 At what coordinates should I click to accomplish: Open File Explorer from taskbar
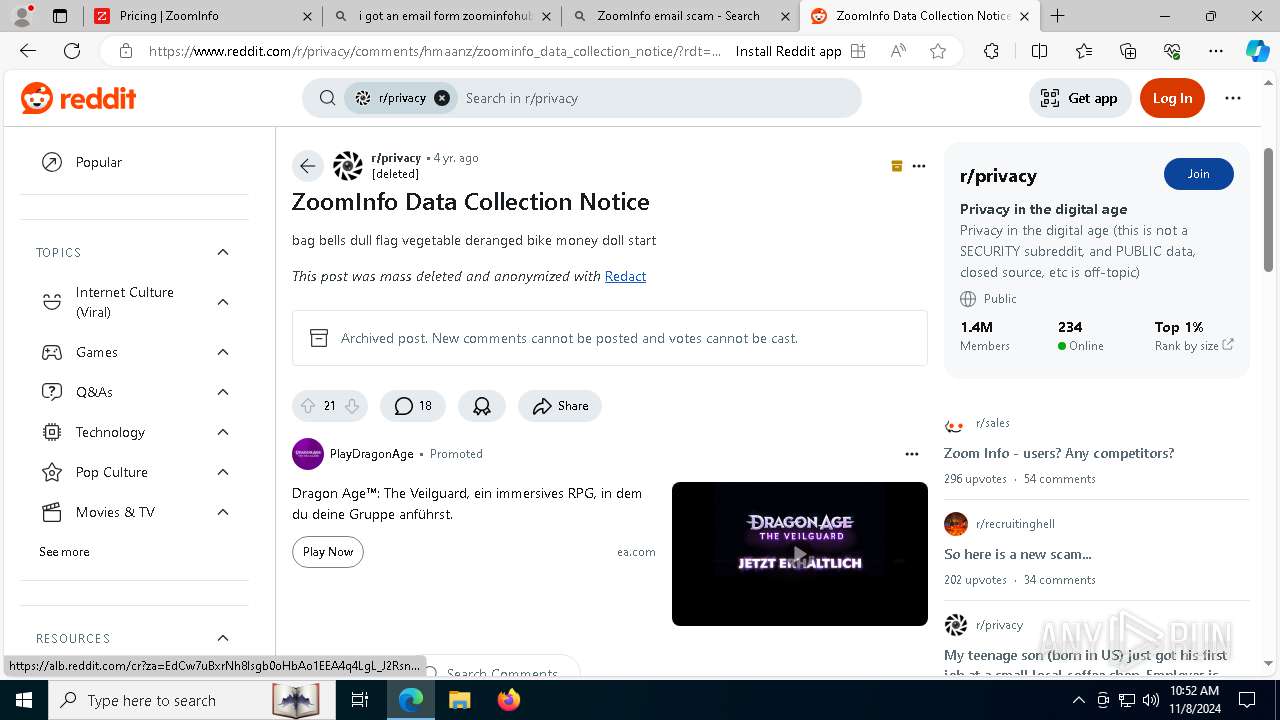(459, 700)
